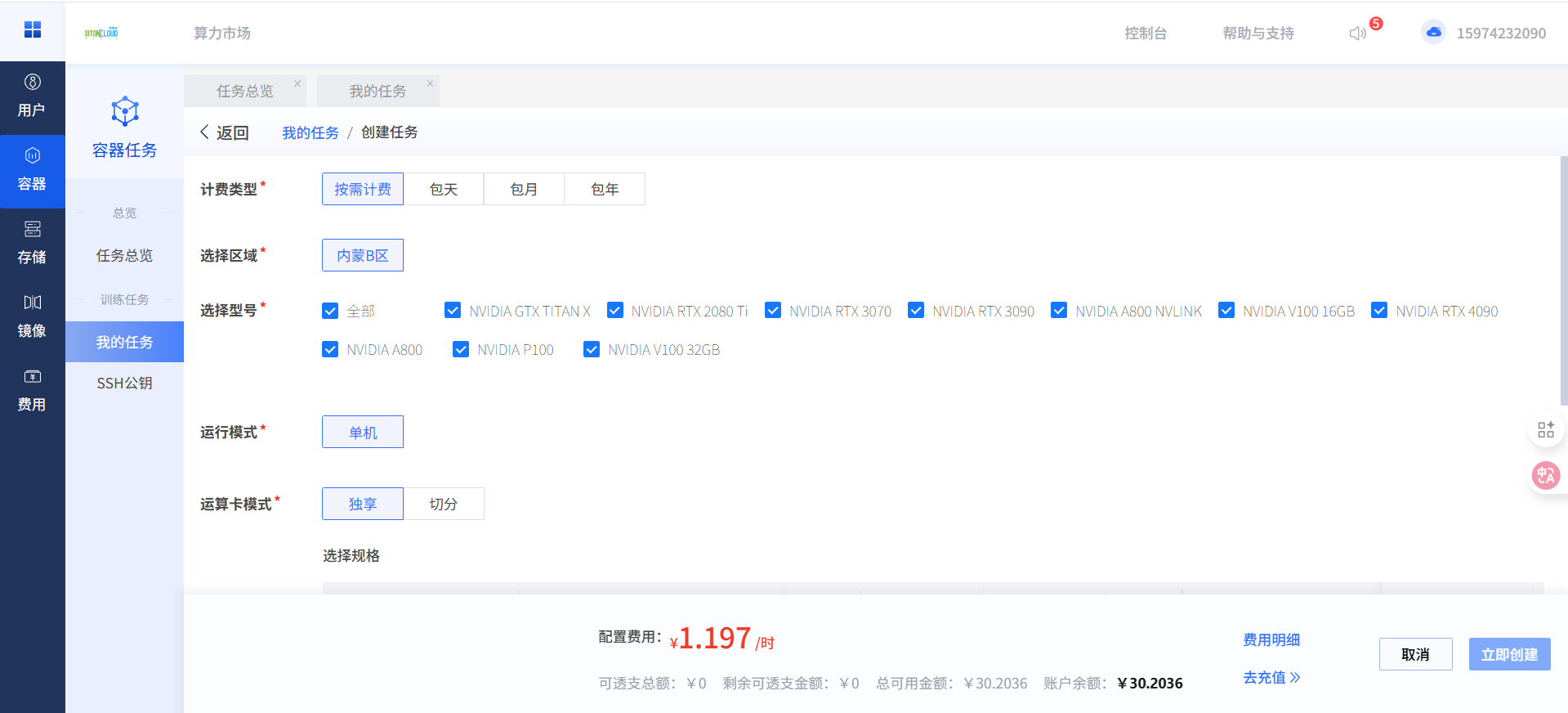The height and width of the screenshot is (713, 1568).
Task: Open the app grid menu icon
Action: pyautogui.click(x=33, y=30)
